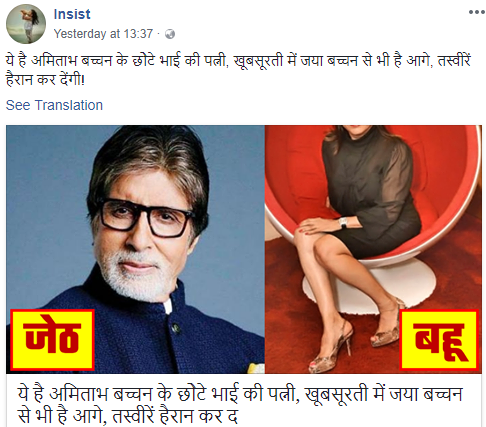The width and height of the screenshot is (486, 427).
Task: Click the man's black-framed glasses
Action: coord(147,217)
